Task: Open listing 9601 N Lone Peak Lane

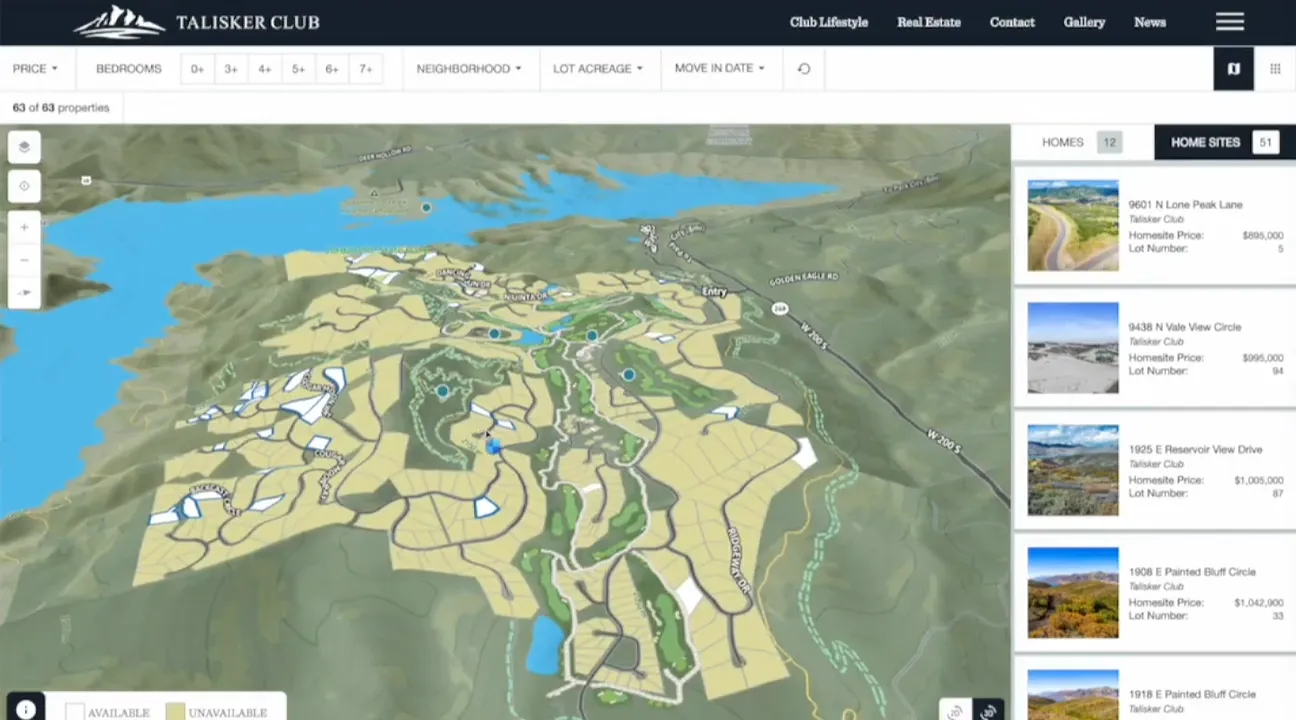Action: (x=1155, y=225)
